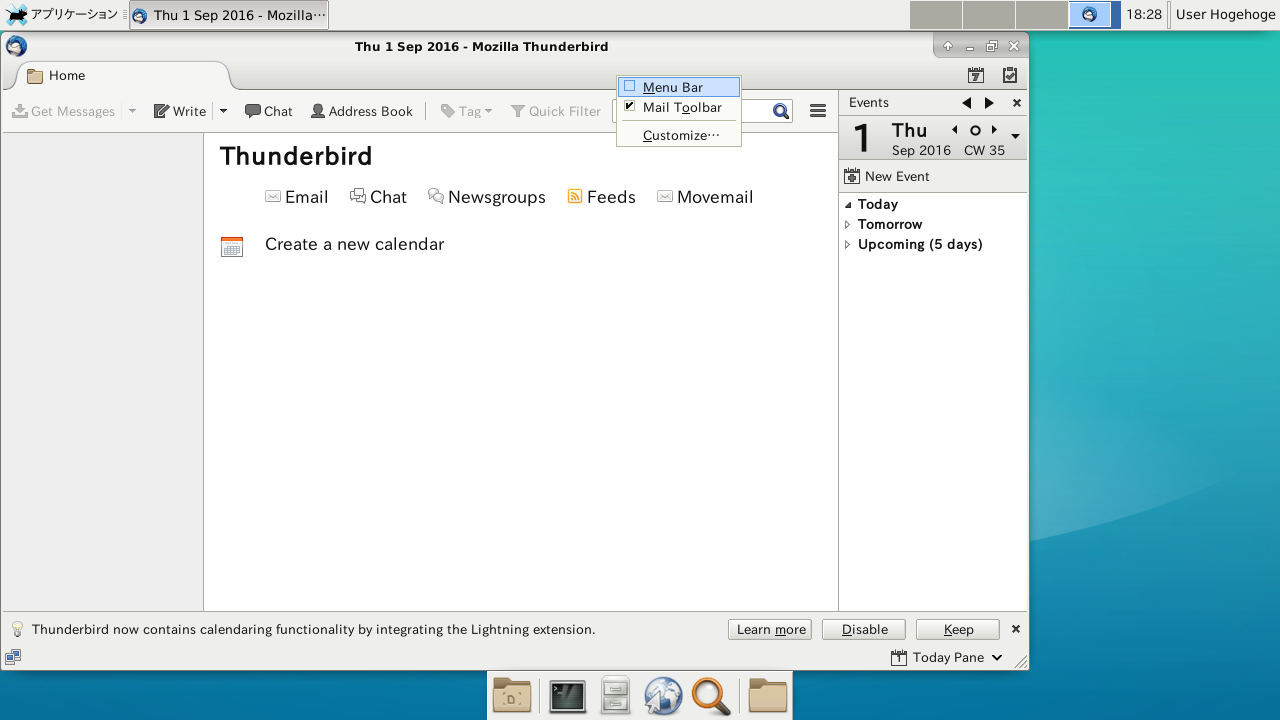1280x720 pixels.
Task: Expand the Tomorrow agenda section
Action: 848,225
